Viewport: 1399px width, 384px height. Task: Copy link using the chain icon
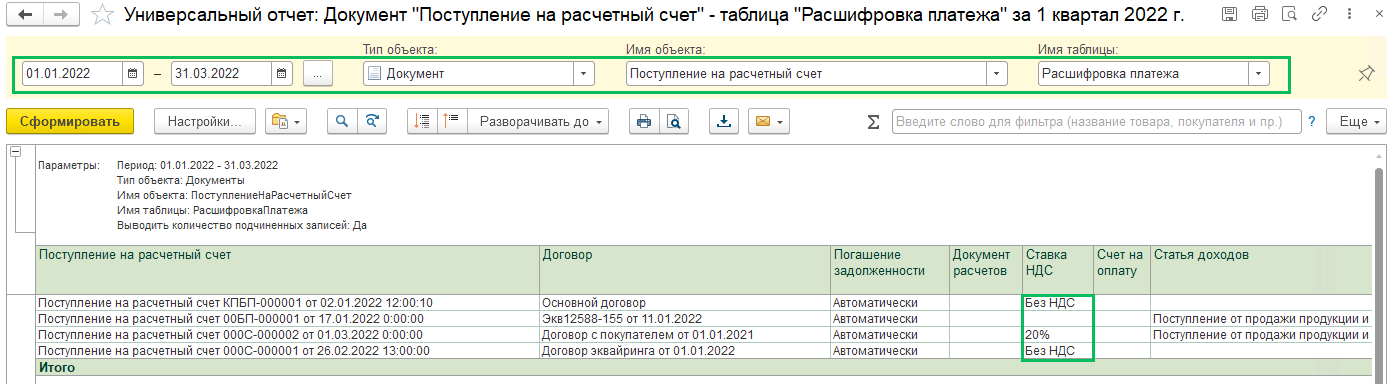[x=1319, y=14]
